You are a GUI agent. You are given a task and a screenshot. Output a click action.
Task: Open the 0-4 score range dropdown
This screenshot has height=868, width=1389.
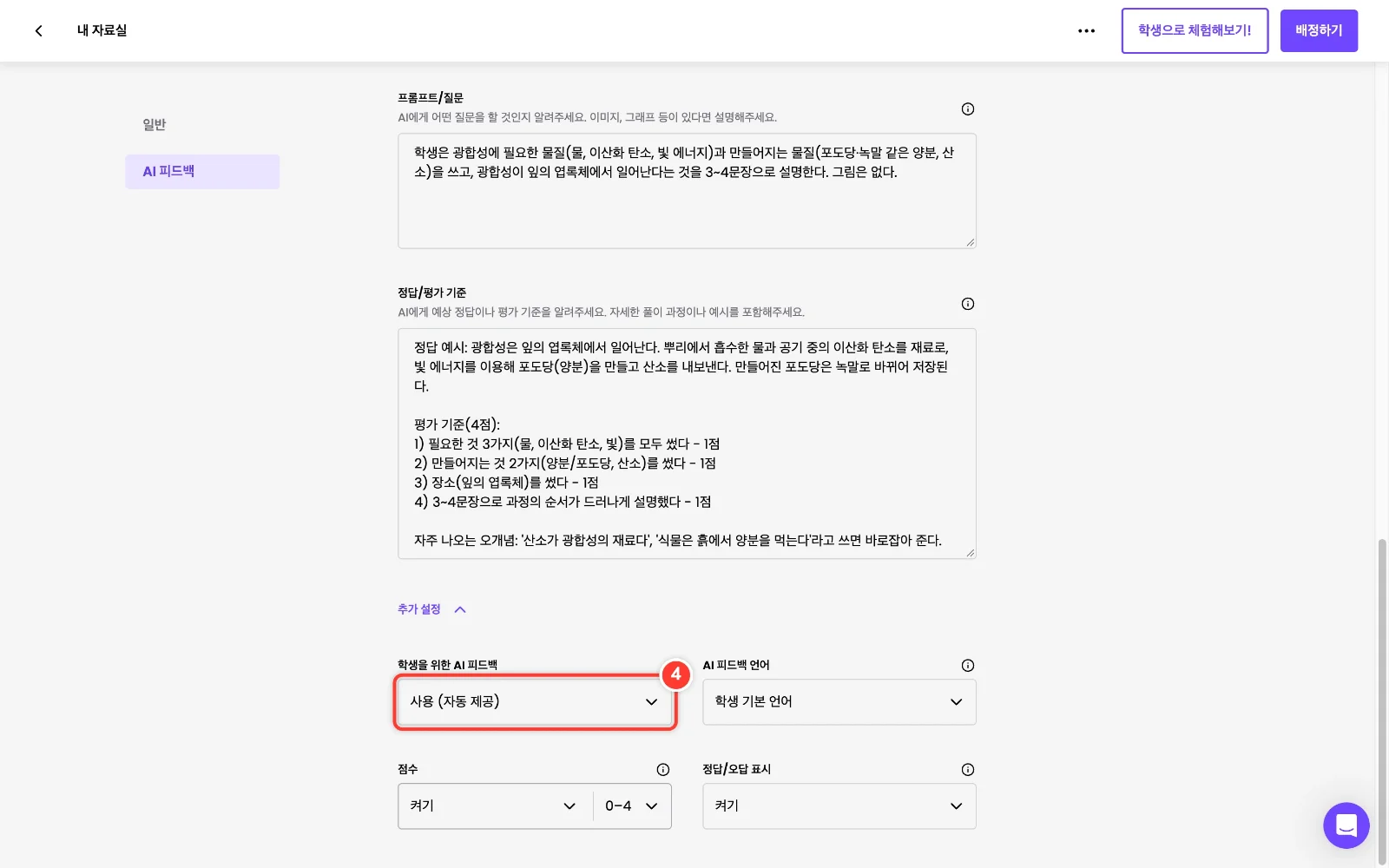[632, 806]
